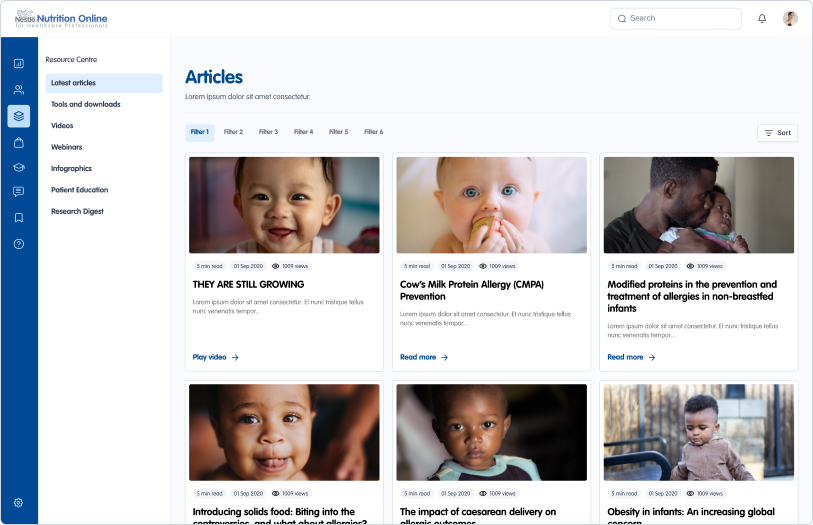Screen dimensions: 813x525
Task: Open the help question mark icon
Action: click(19, 244)
